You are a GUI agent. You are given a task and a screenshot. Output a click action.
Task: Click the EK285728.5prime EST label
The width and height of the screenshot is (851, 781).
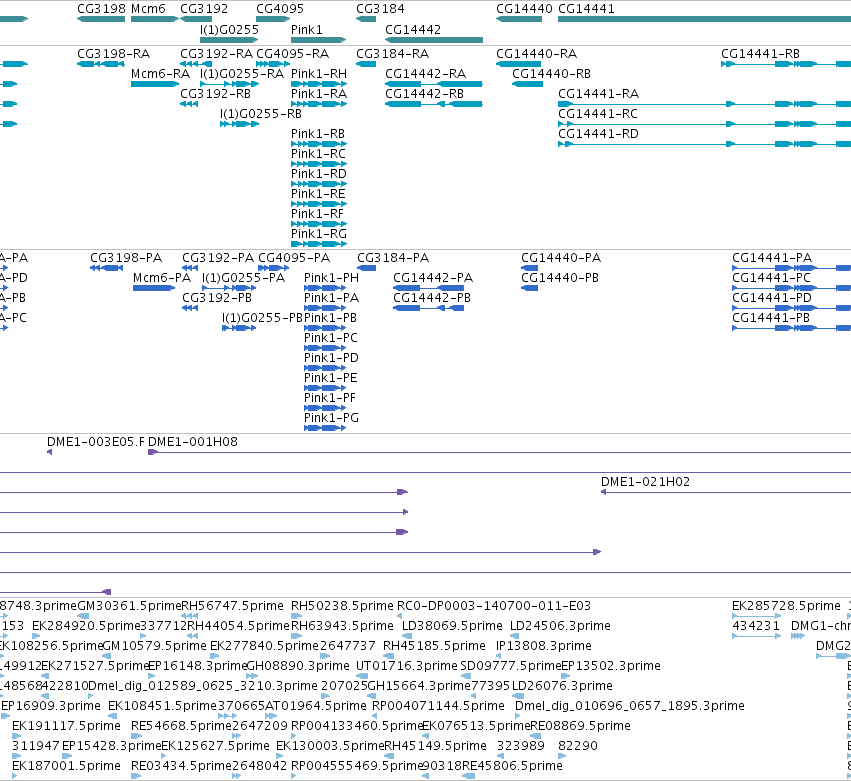(786, 605)
